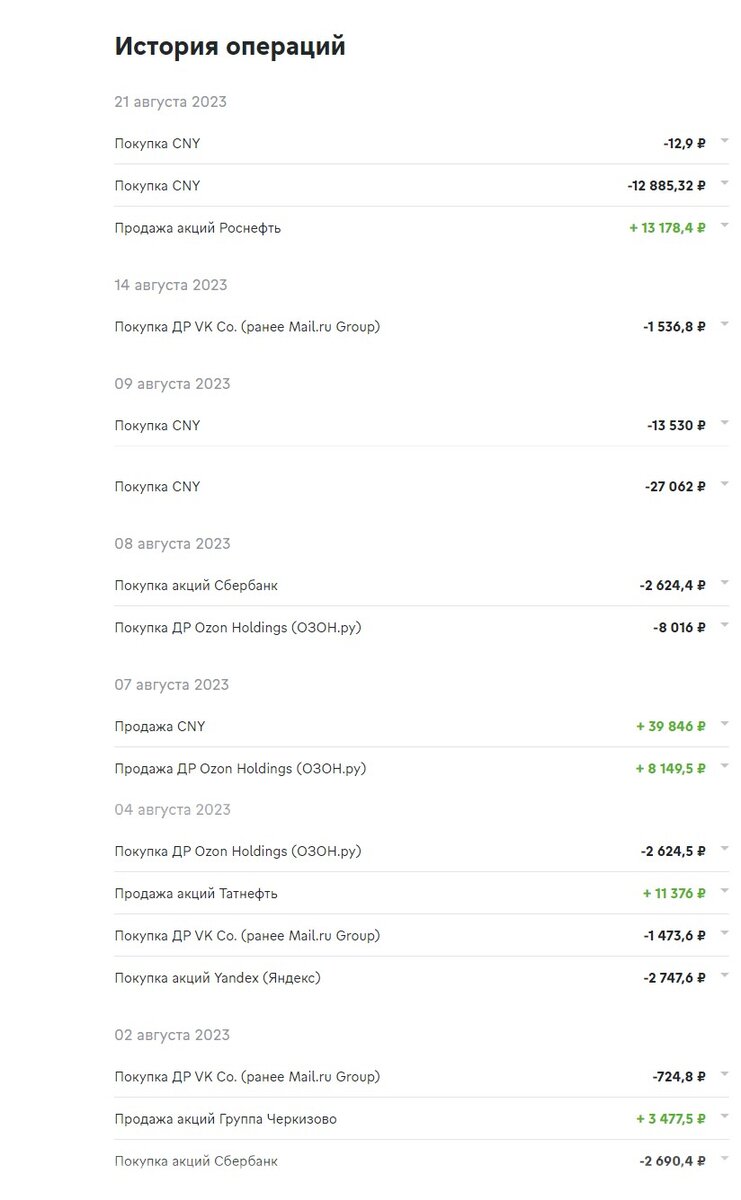Expand the 12,9 ₽ CNY purchase row arrow
This screenshot has width=741, height=1200.
tap(724, 142)
